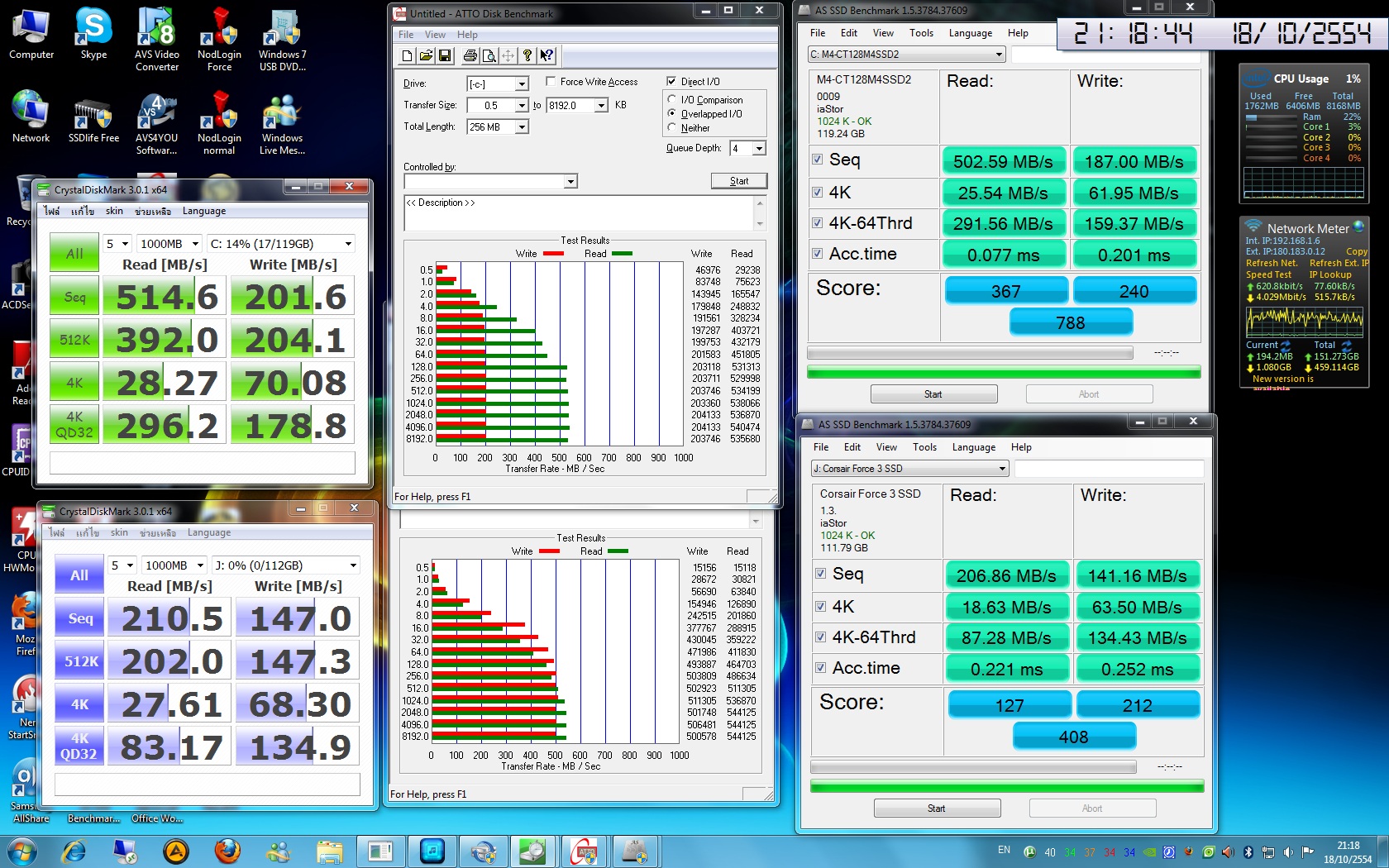
Task: Open Tools menu in upper AS SSD window
Action: pos(921,33)
